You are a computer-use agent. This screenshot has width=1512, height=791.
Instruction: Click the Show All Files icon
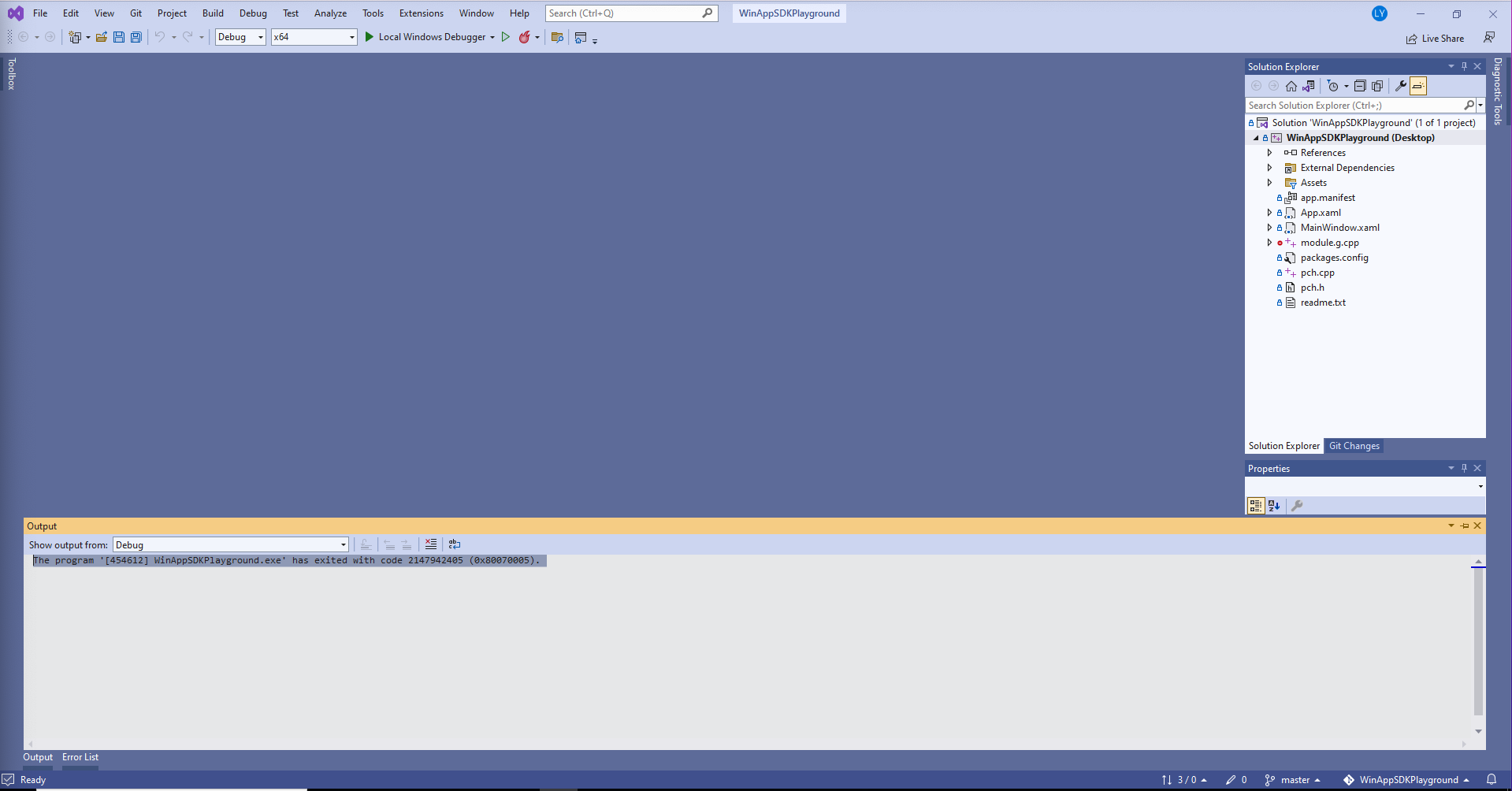[x=1377, y=86]
